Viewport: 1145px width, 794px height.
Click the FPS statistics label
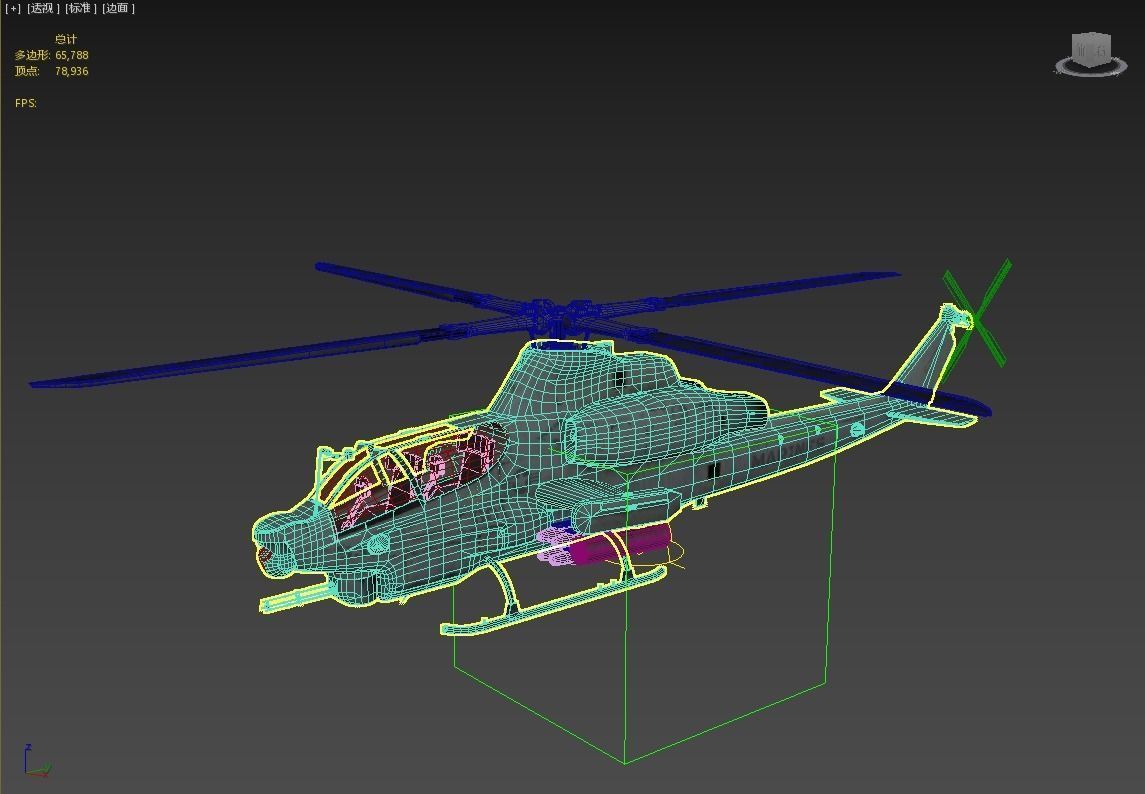pos(26,103)
